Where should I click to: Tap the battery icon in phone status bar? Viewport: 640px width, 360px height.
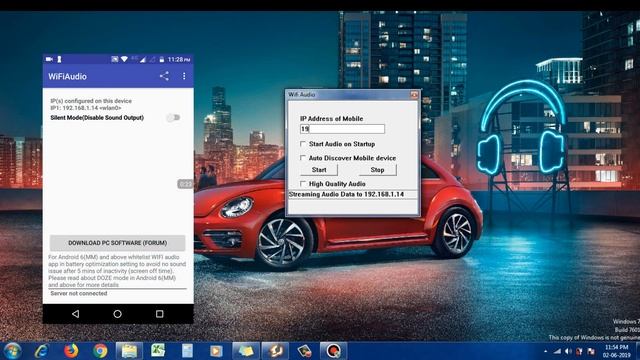click(162, 60)
